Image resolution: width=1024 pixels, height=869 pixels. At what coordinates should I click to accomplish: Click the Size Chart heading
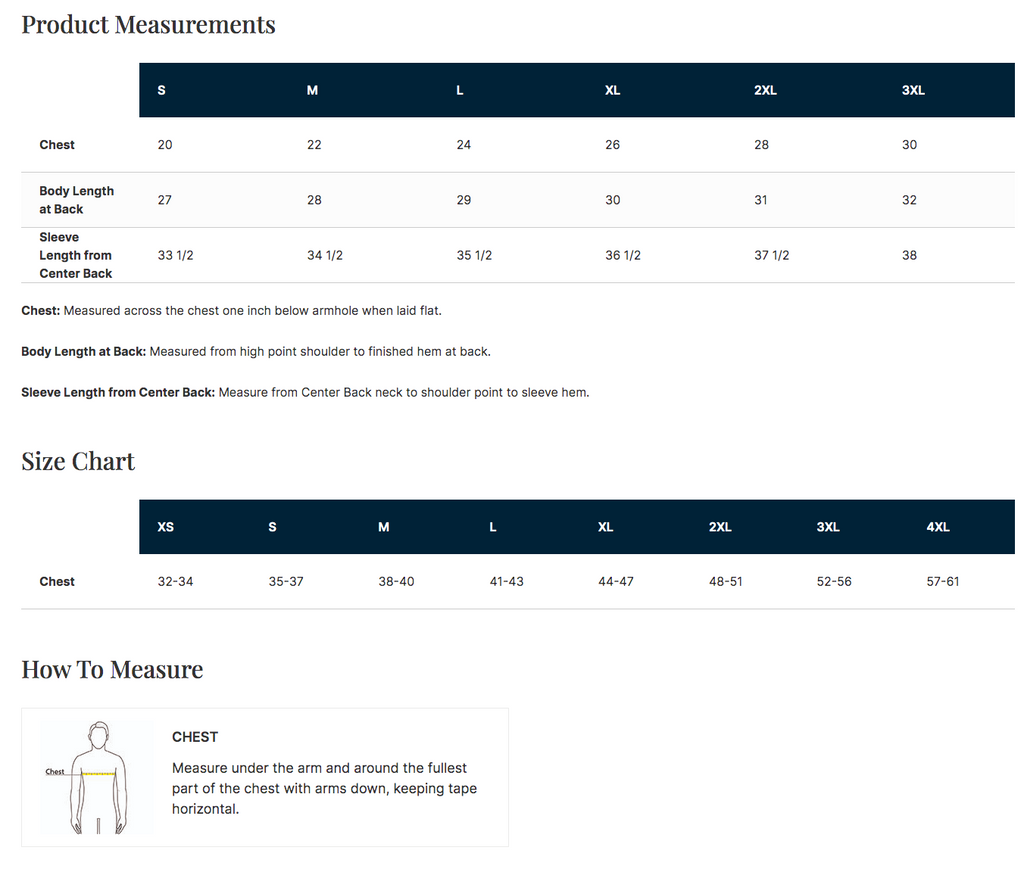[78, 461]
